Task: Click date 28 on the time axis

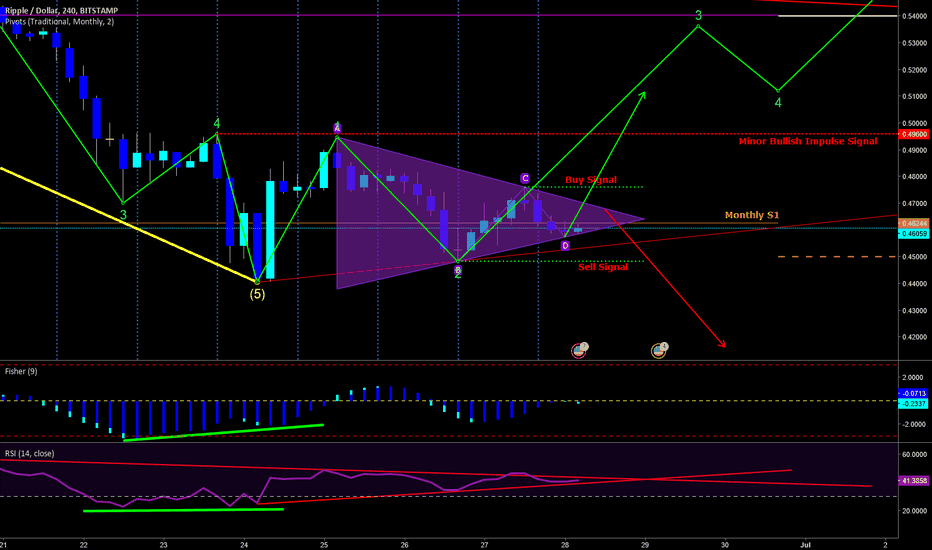Action: pos(565,544)
